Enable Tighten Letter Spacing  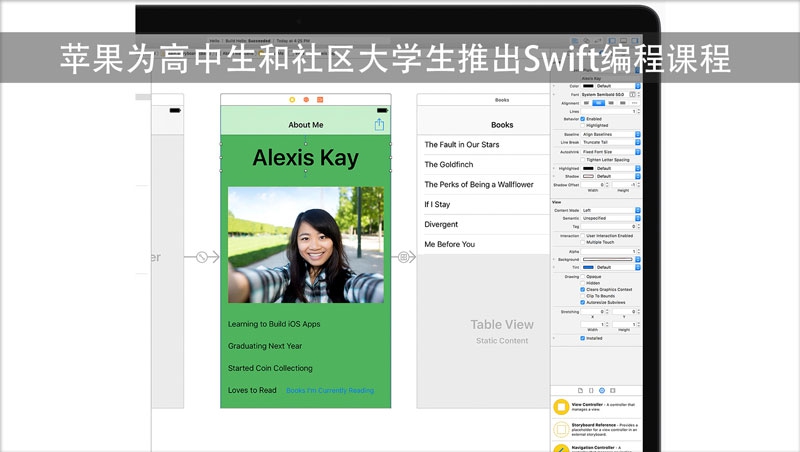[x=583, y=160]
